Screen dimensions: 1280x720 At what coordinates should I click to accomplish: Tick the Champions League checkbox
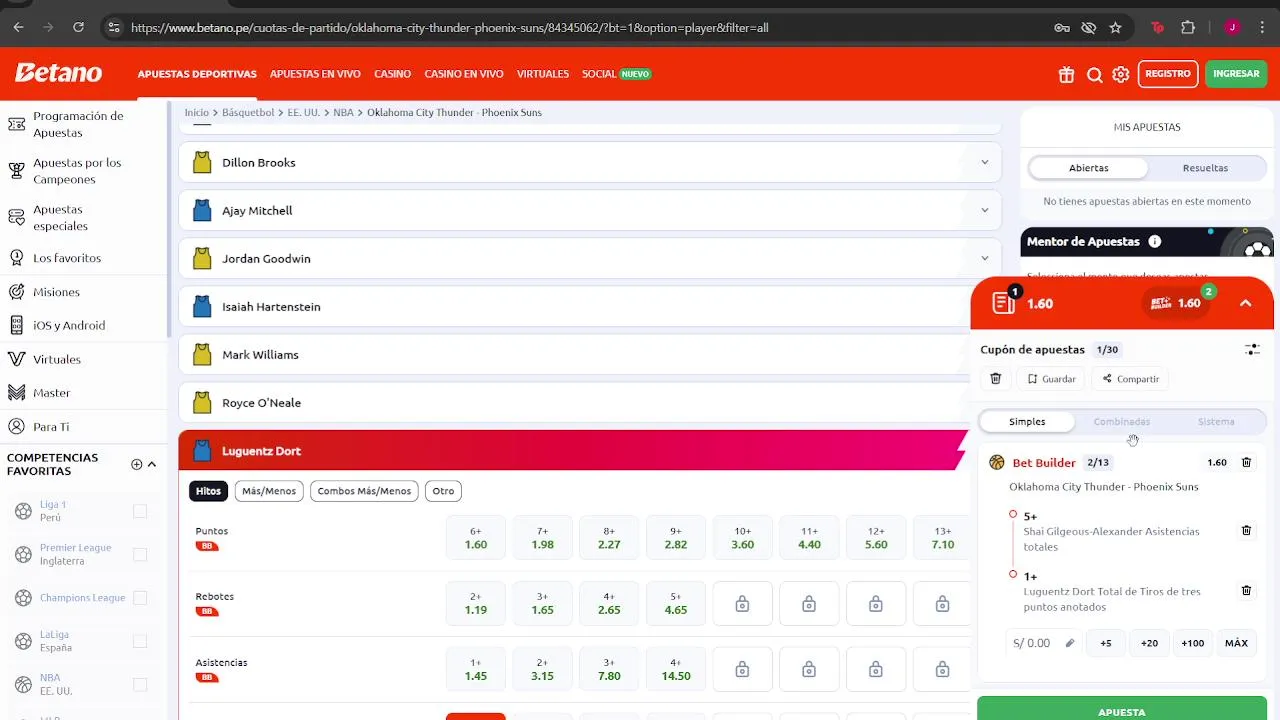pos(140,598)
